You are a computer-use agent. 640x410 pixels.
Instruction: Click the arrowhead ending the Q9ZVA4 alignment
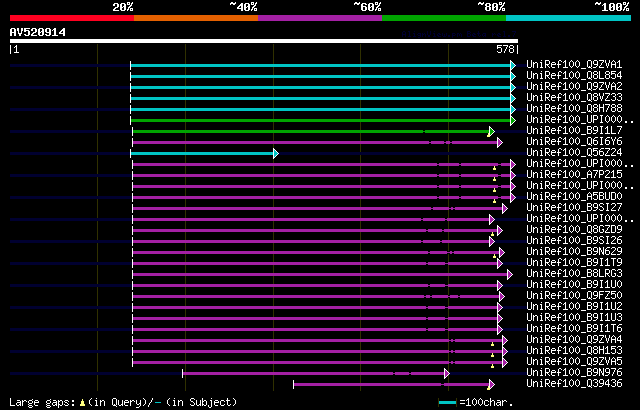pos(505,341)
